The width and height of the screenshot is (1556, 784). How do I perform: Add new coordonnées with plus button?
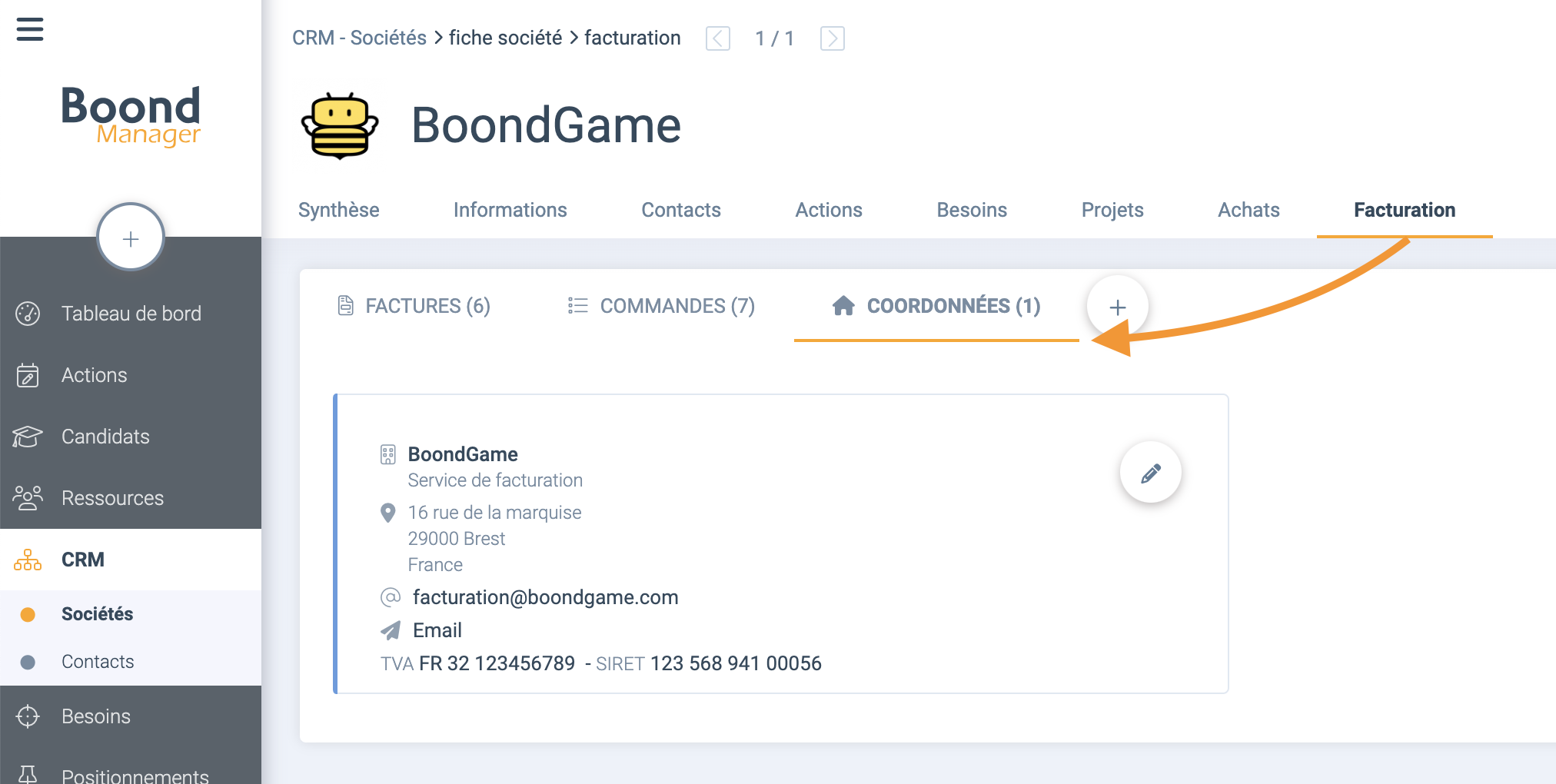click(1118, 307)
